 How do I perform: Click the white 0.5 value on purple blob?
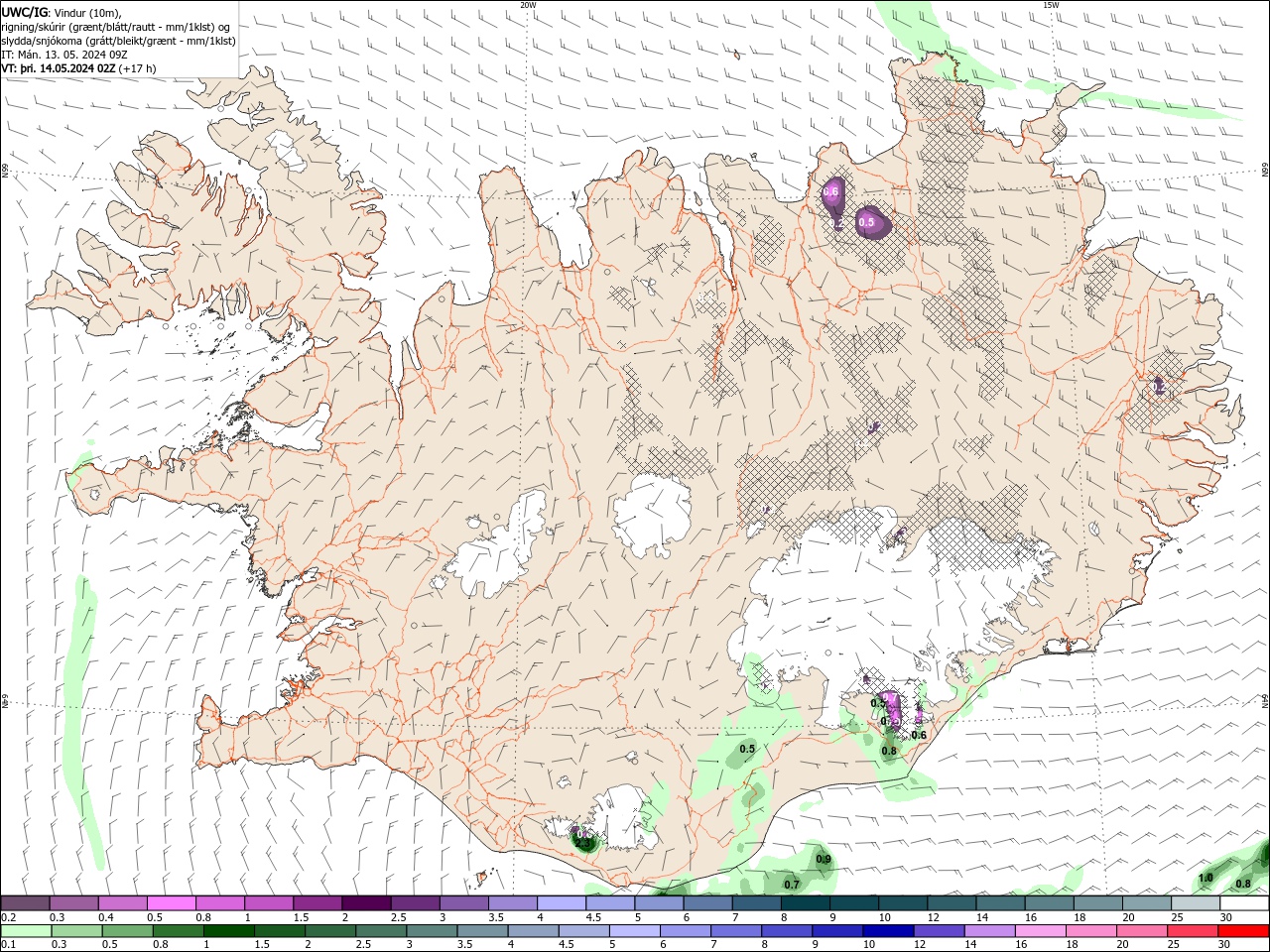(x=866, y=222)
